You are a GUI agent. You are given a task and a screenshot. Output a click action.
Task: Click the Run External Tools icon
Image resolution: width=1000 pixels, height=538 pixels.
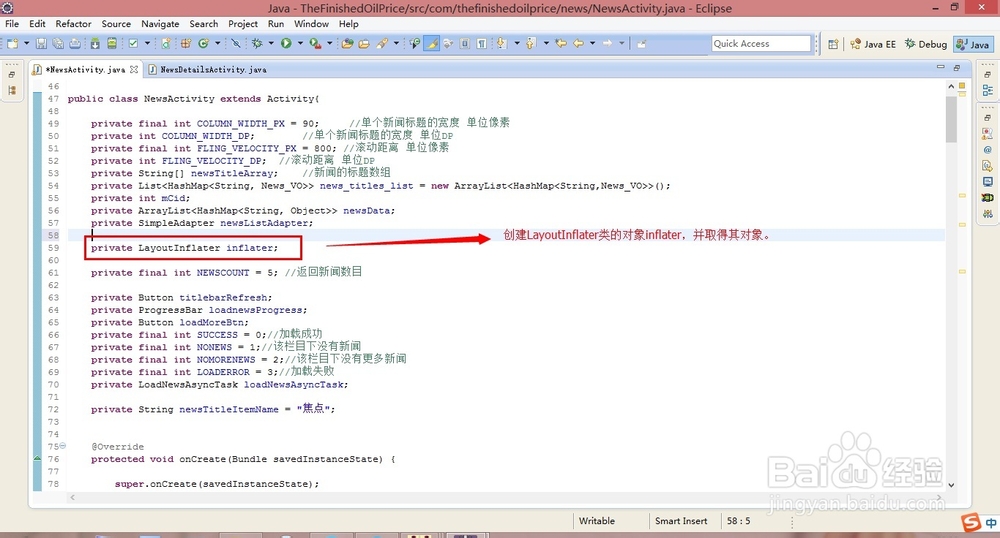pyautogui.click(x=315, y=43)
